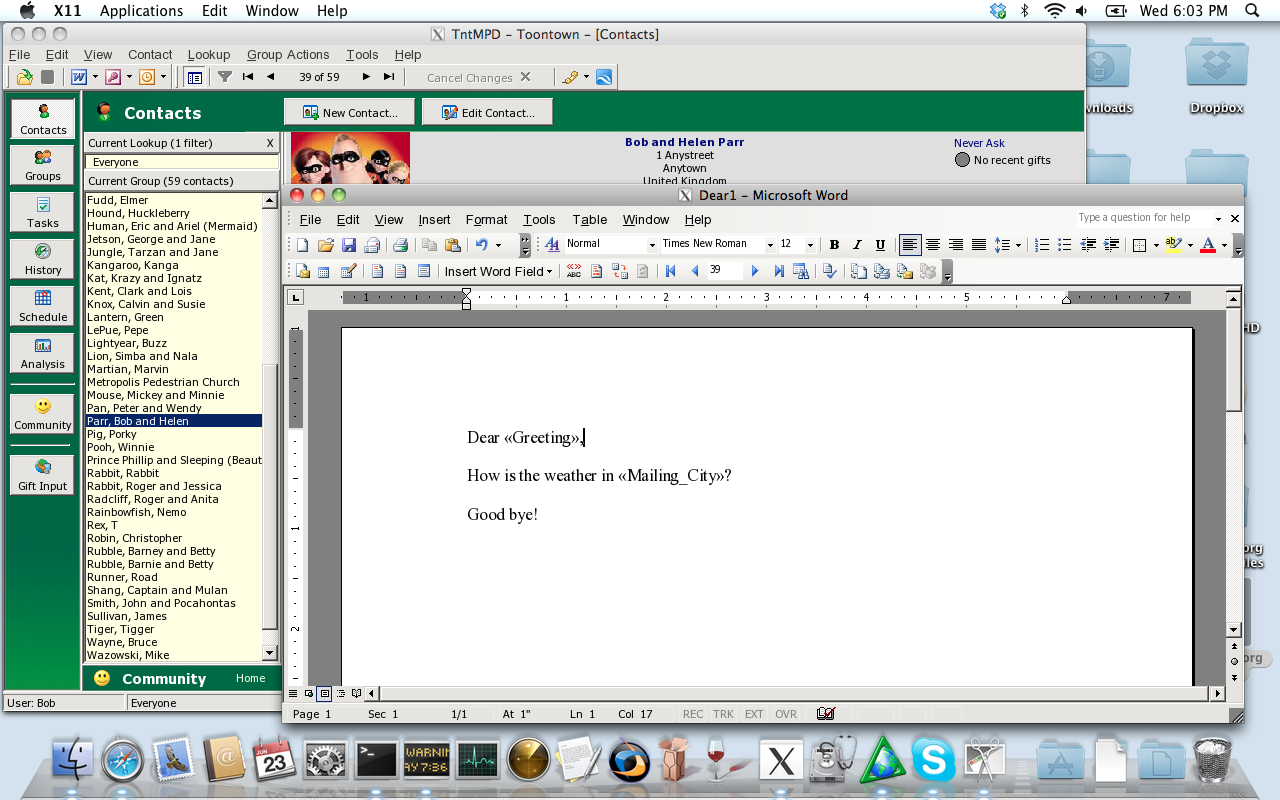Click the Styles and Formatting icon in Word
This screenshot has width=1280, height=800.
tap(552, 245)
